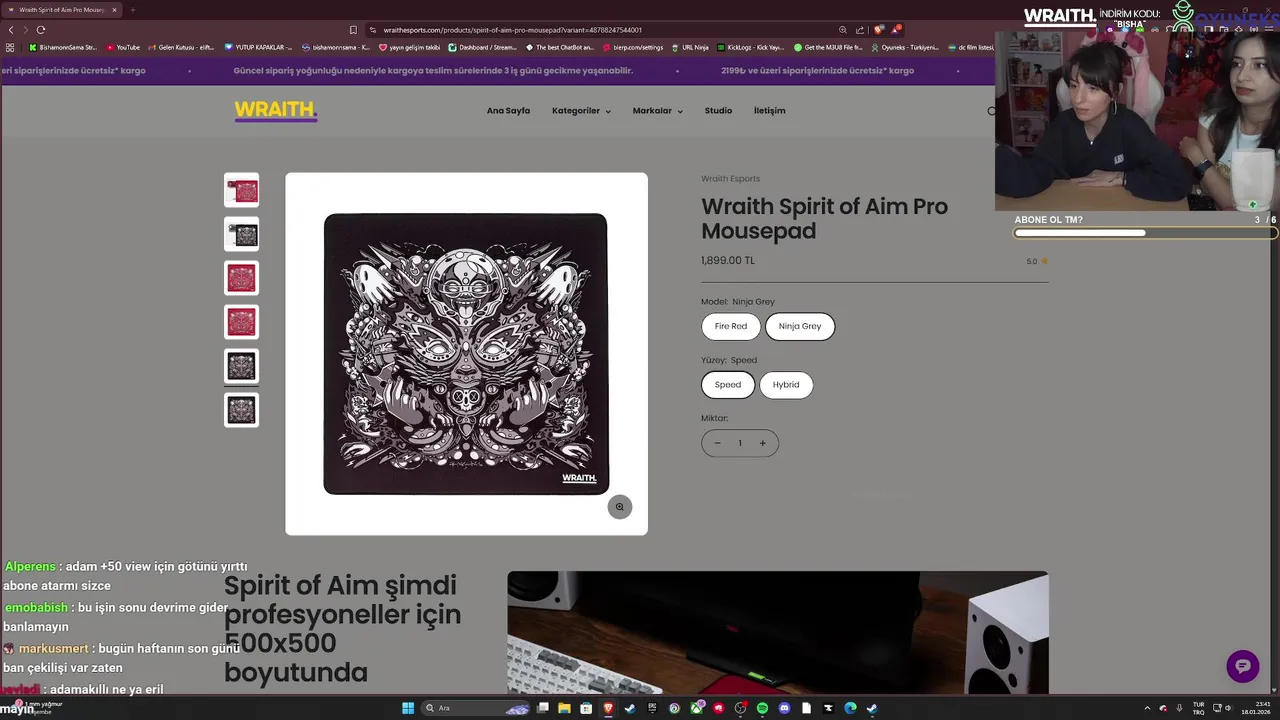Click the Windows taskbar search box
The width and height of the screenshot is (1280, 720).
476,708
